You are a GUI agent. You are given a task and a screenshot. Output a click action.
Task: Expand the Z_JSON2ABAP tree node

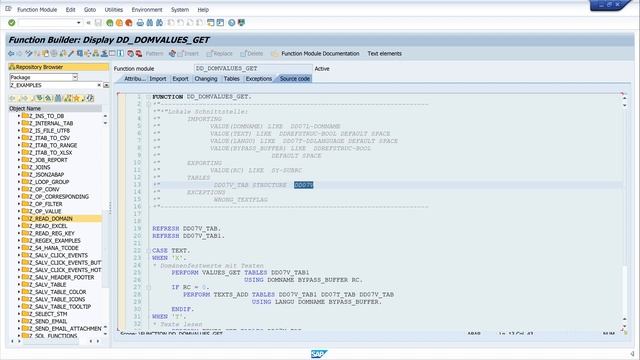[19, 175]
